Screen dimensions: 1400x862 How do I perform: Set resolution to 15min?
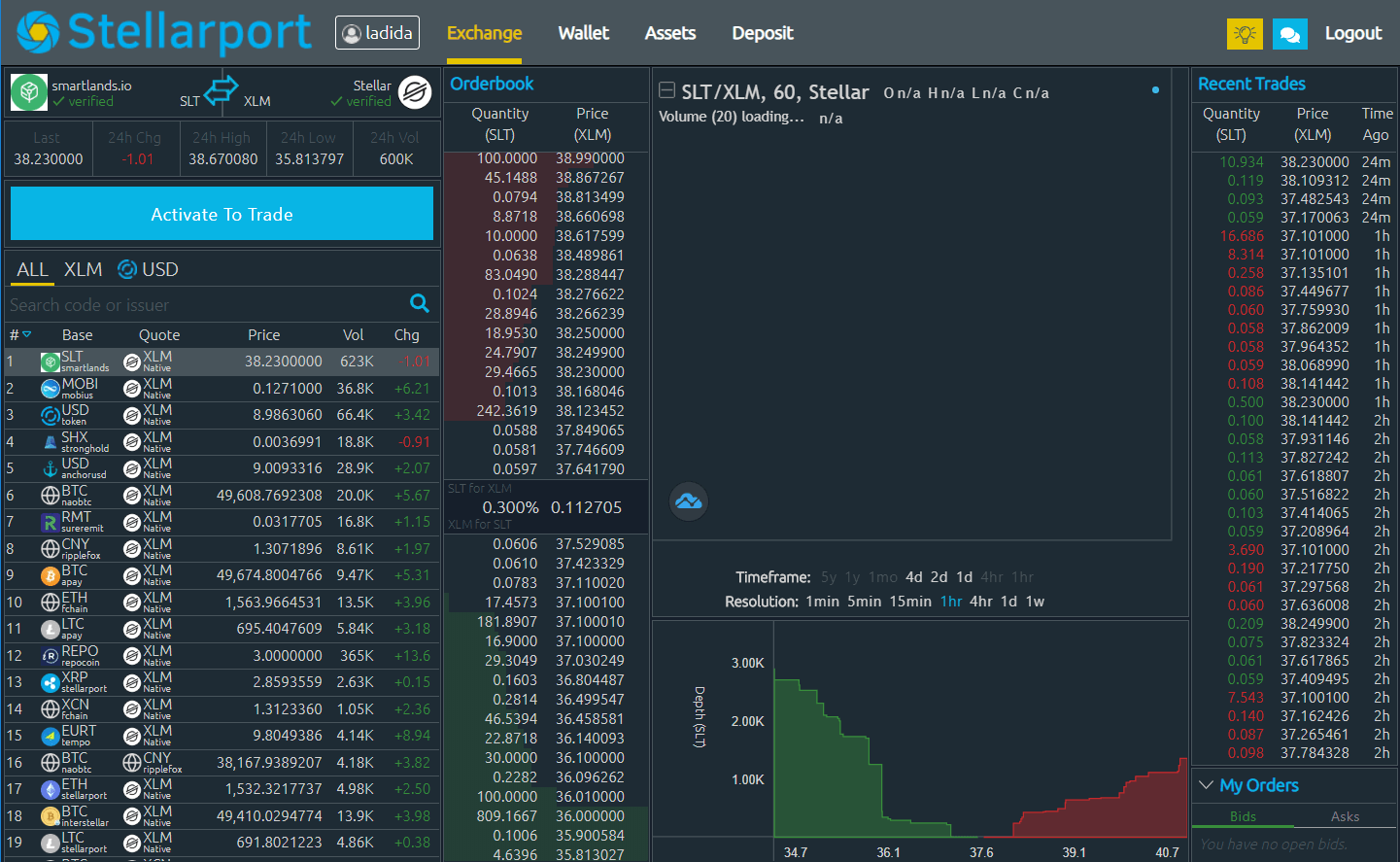pyautogui.click(x=911, y=602)
